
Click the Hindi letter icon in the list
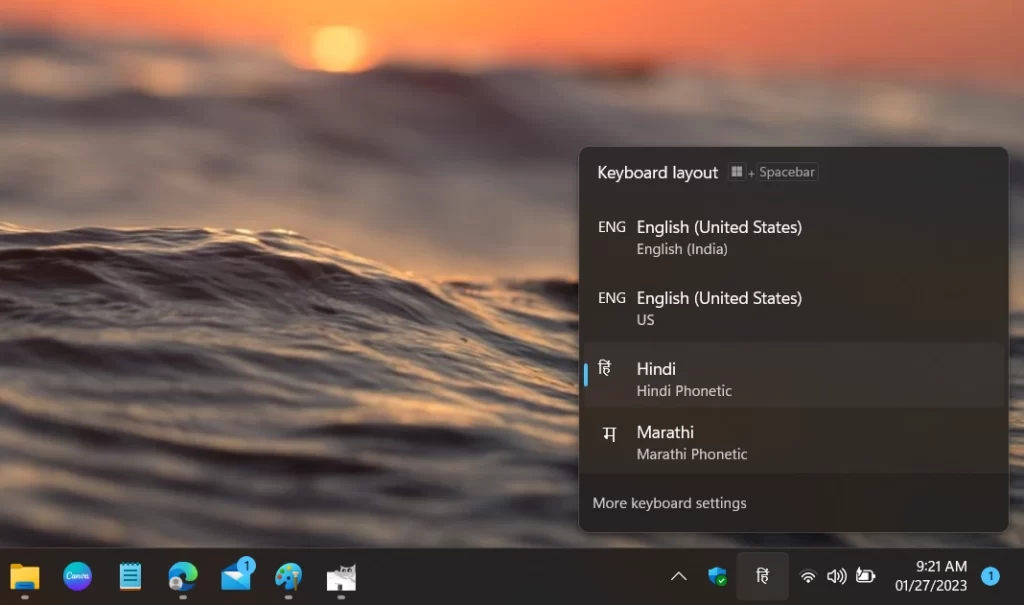click(605, 368)
